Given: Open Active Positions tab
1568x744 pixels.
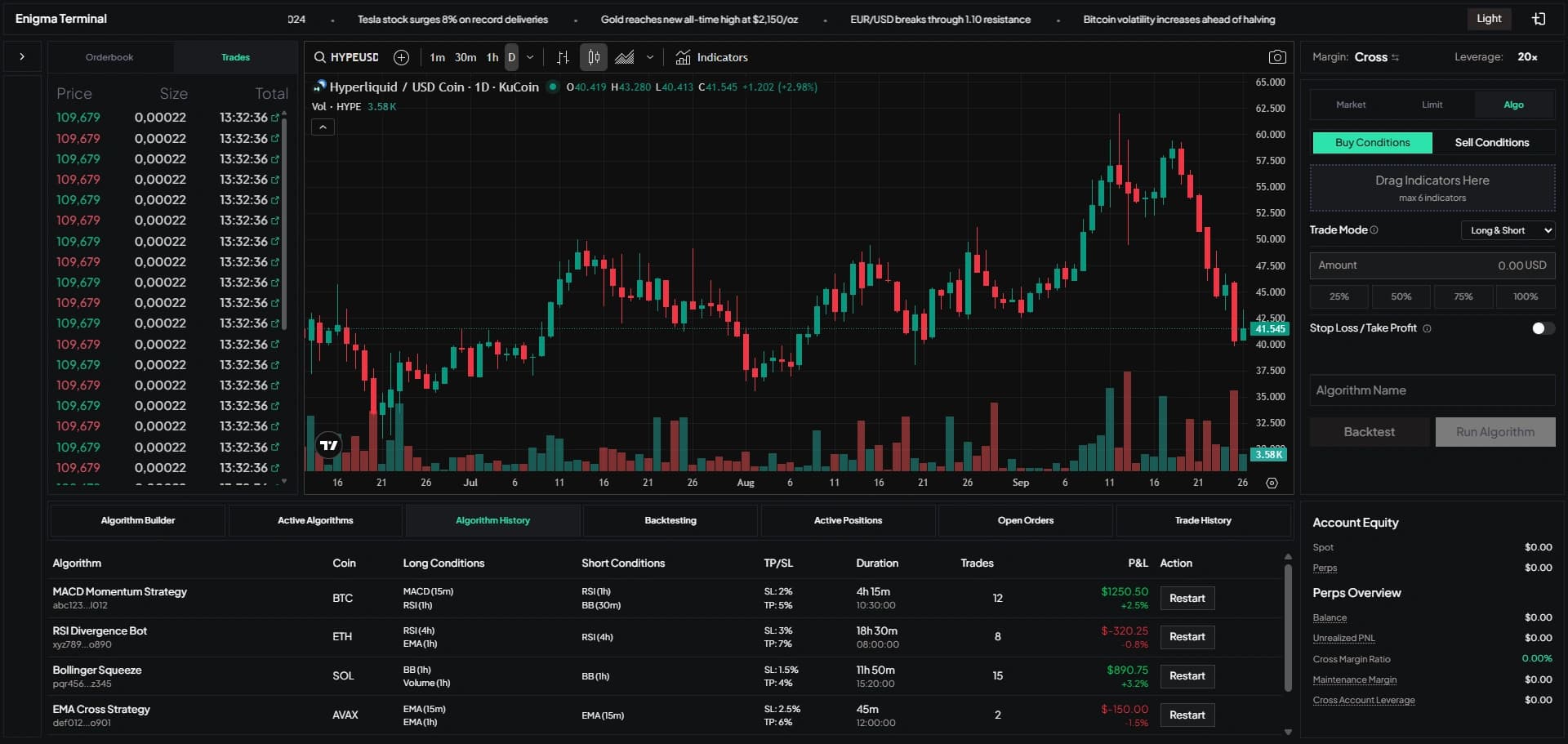Looking at the screenshot, I should click(848, 520).
